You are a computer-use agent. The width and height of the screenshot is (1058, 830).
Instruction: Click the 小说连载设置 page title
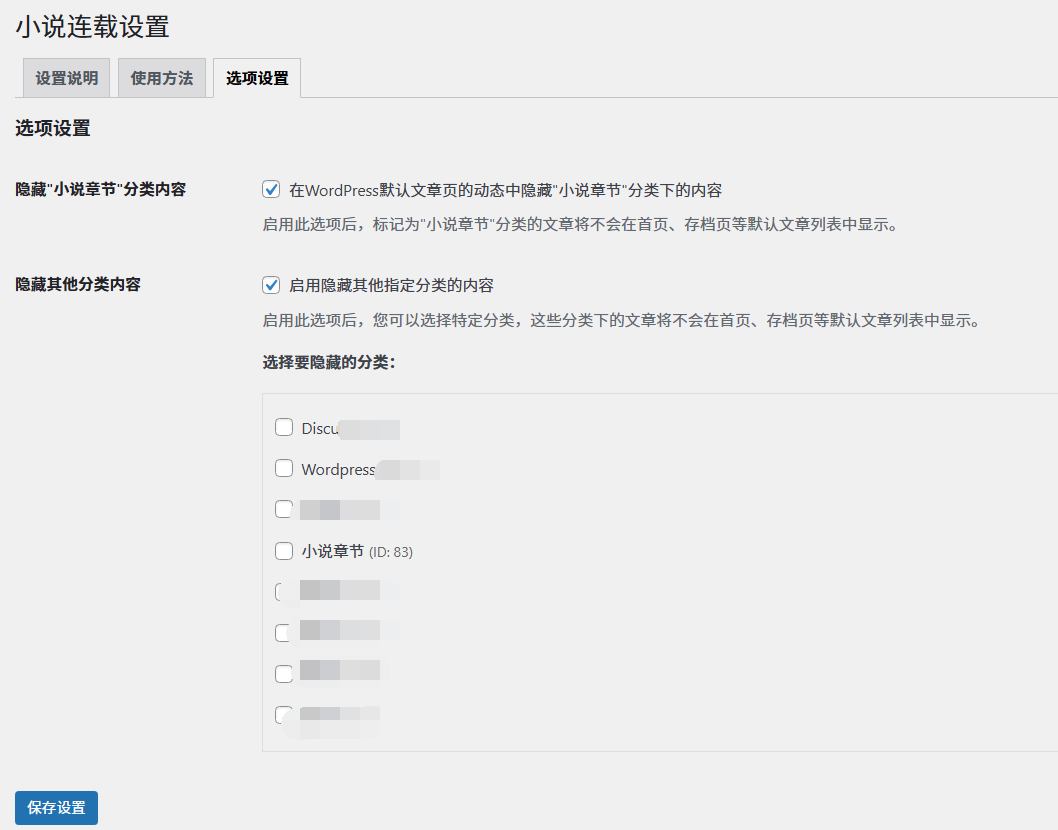click(x=92, y=27)
